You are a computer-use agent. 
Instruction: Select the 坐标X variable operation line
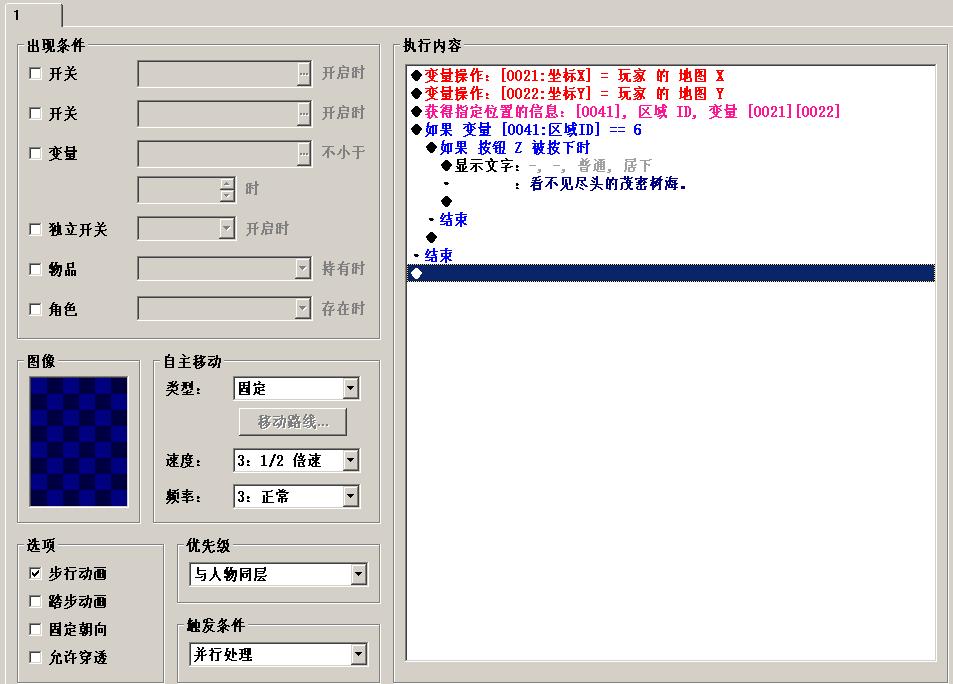click(x=671, y=75)
